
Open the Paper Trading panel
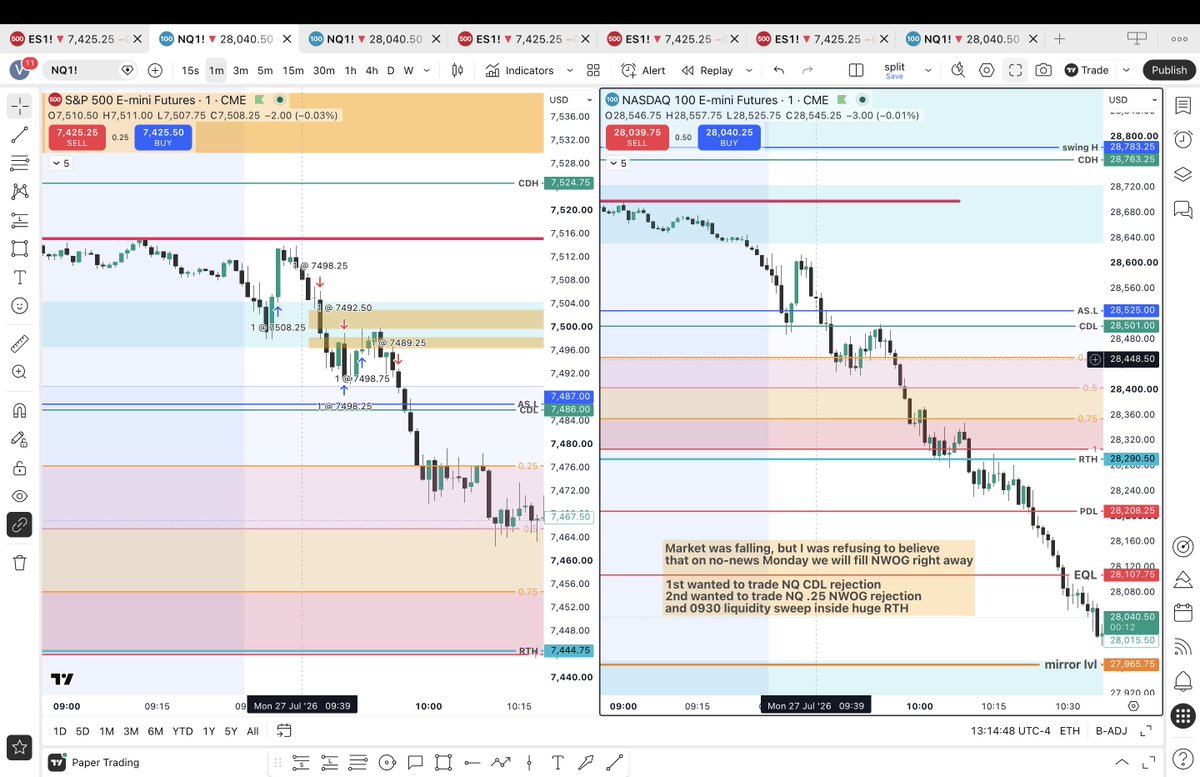click(x=94, y=763)
